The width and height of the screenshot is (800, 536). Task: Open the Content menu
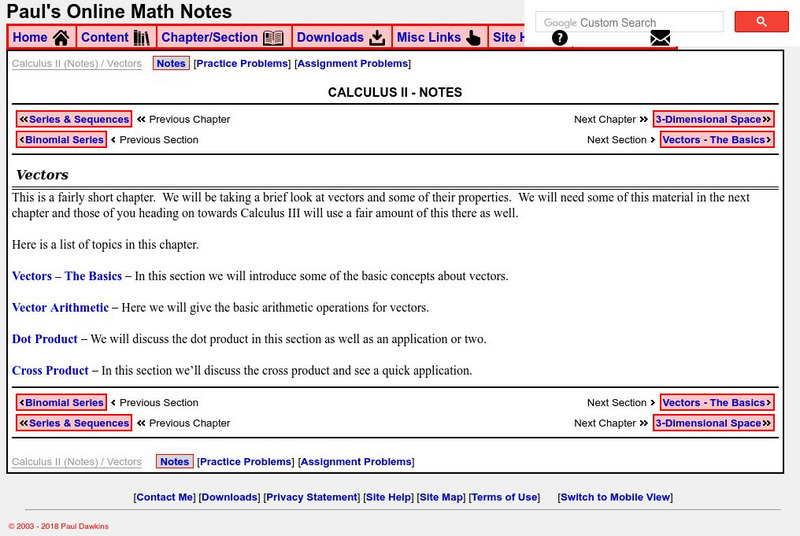tap(116, 37)
